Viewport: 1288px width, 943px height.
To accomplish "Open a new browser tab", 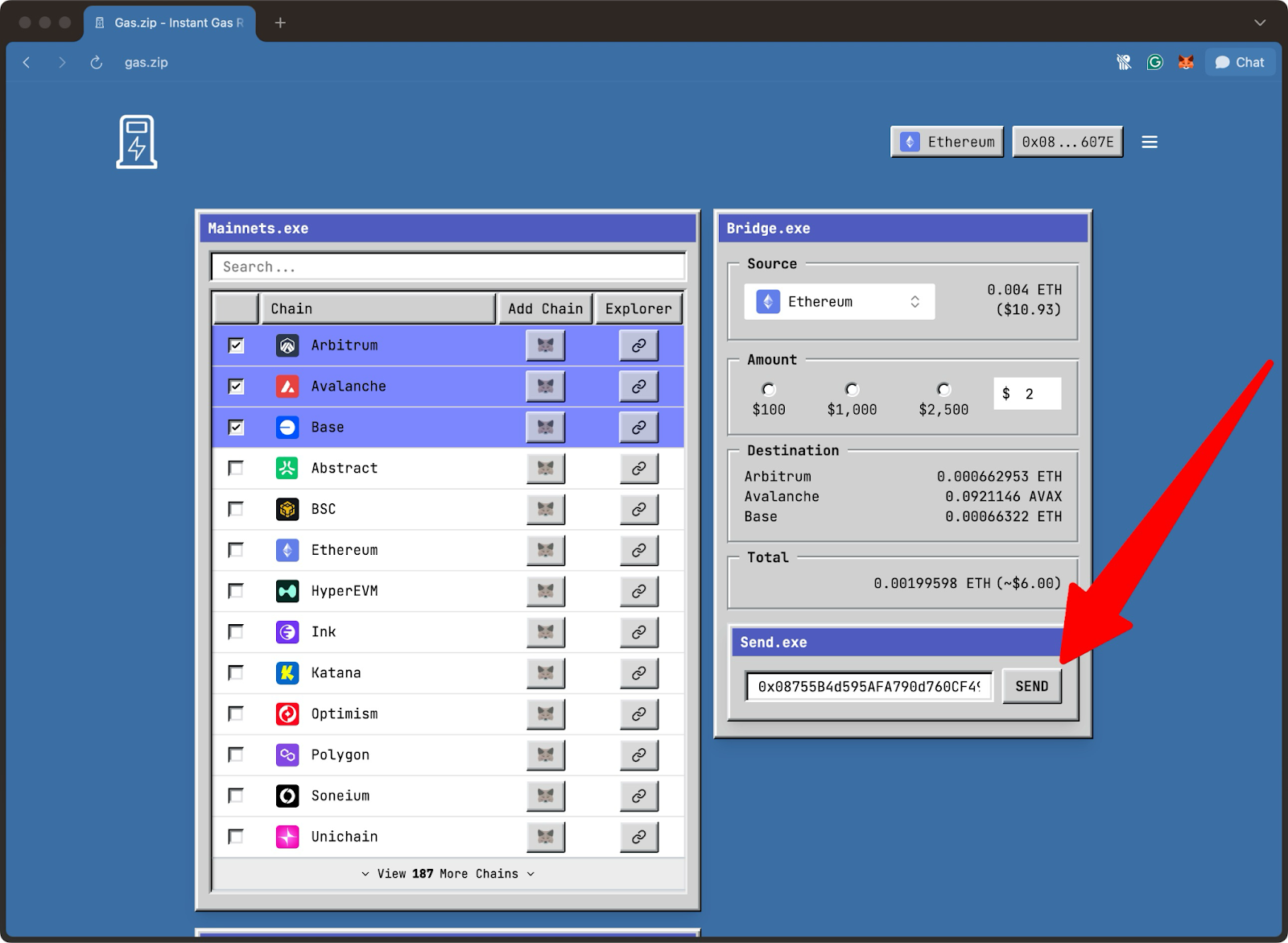I will (x=280, y=23).
